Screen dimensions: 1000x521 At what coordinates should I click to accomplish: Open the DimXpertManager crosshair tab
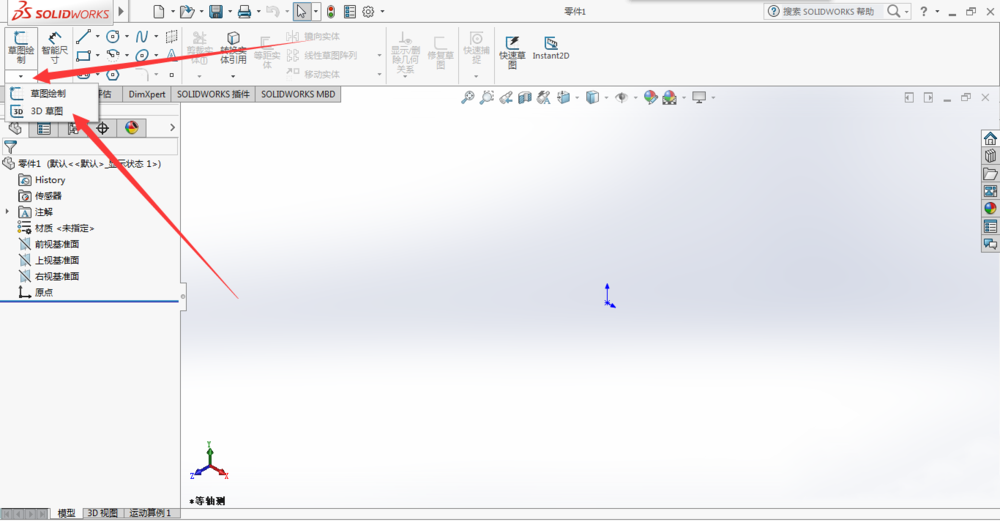click(x=102, y=129)
